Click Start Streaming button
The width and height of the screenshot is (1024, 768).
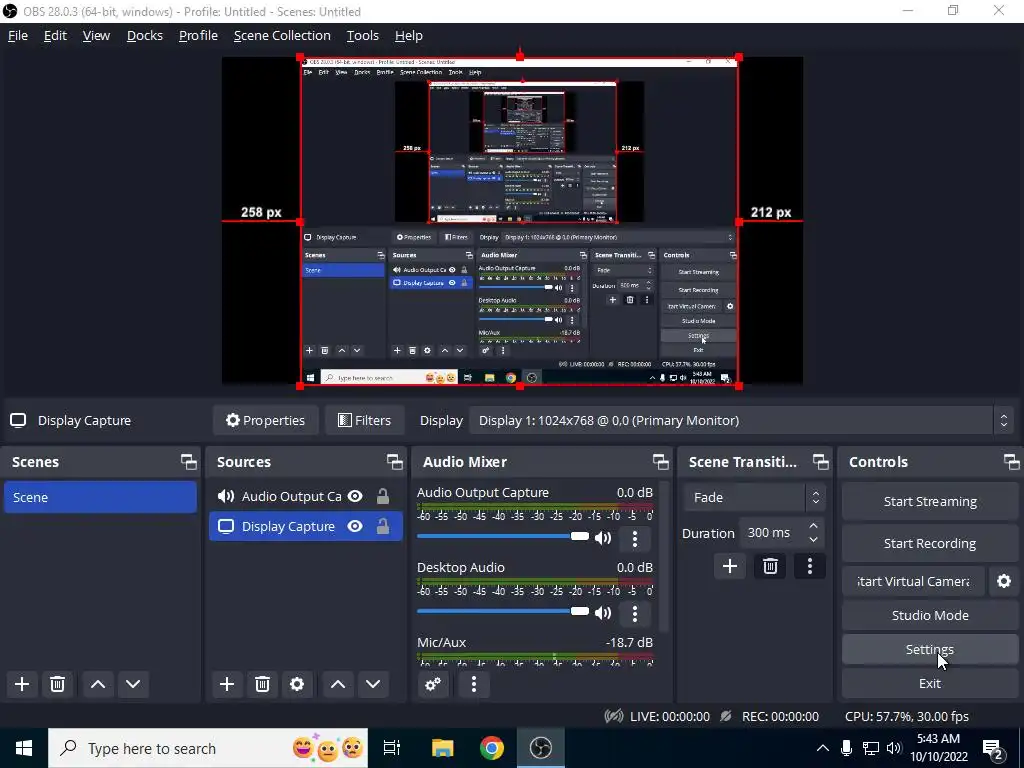coord(930,501)
